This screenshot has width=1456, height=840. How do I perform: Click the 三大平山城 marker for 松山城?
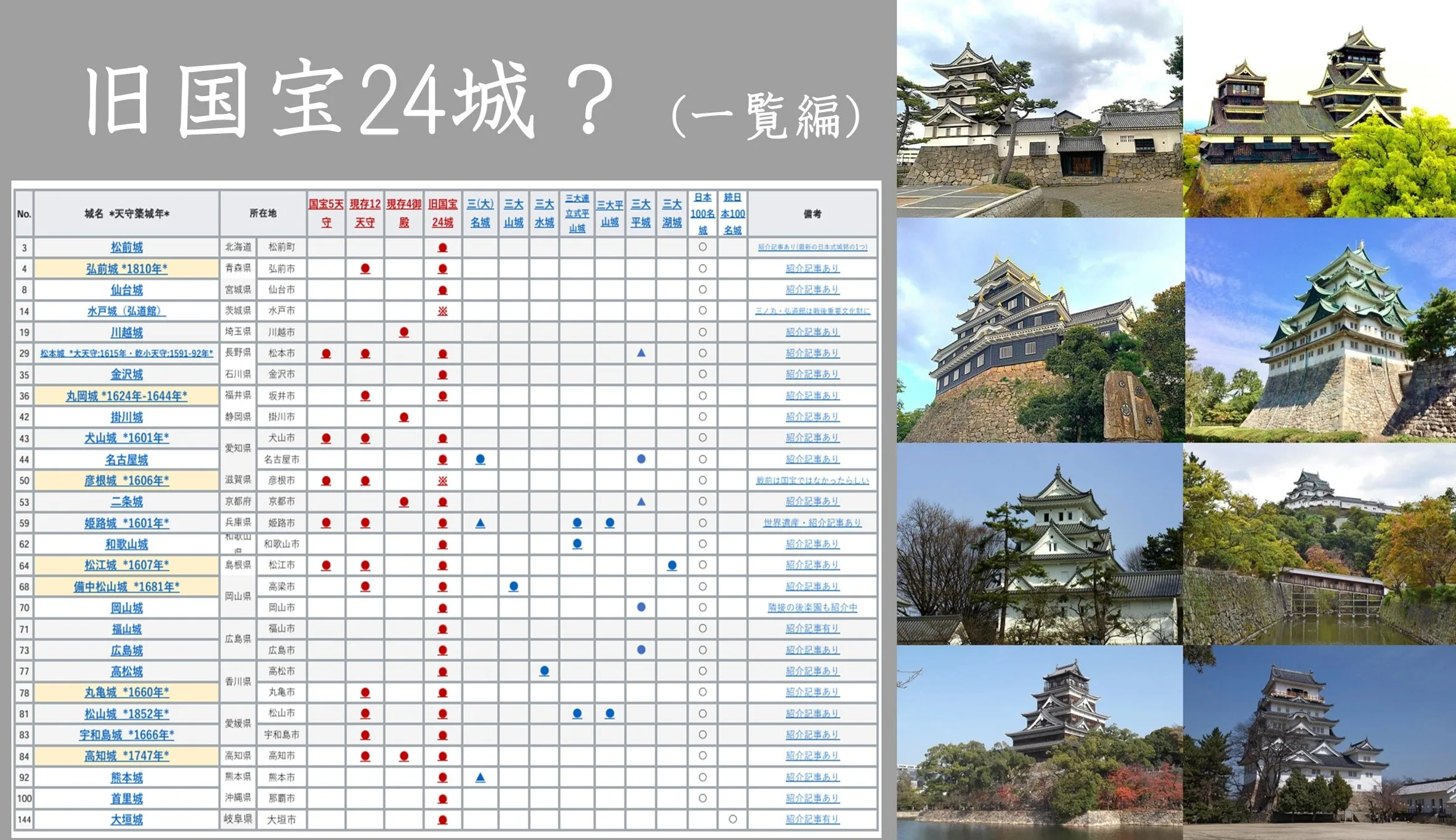[610, 713]
